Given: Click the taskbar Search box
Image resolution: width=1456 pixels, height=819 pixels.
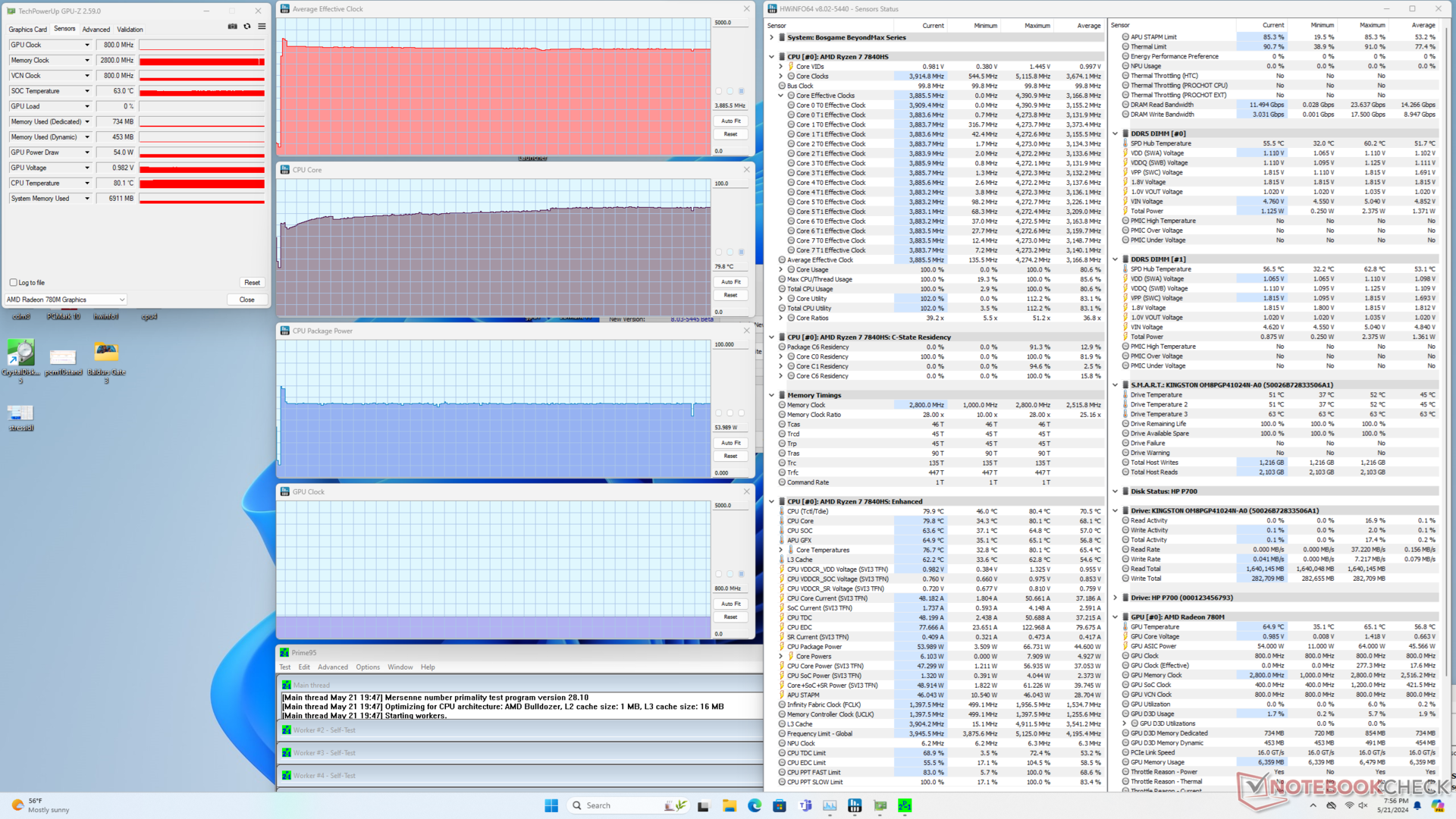Looking at the screenshot, I should 598,805.
